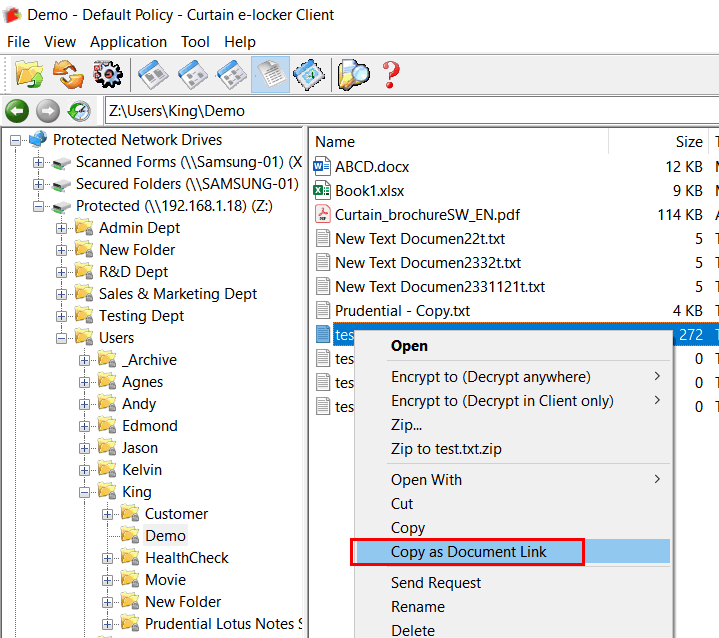Image resolution: width=719 pixels, height=638 pixels.
Task: Click the Size column header
Action: point(688,142)
